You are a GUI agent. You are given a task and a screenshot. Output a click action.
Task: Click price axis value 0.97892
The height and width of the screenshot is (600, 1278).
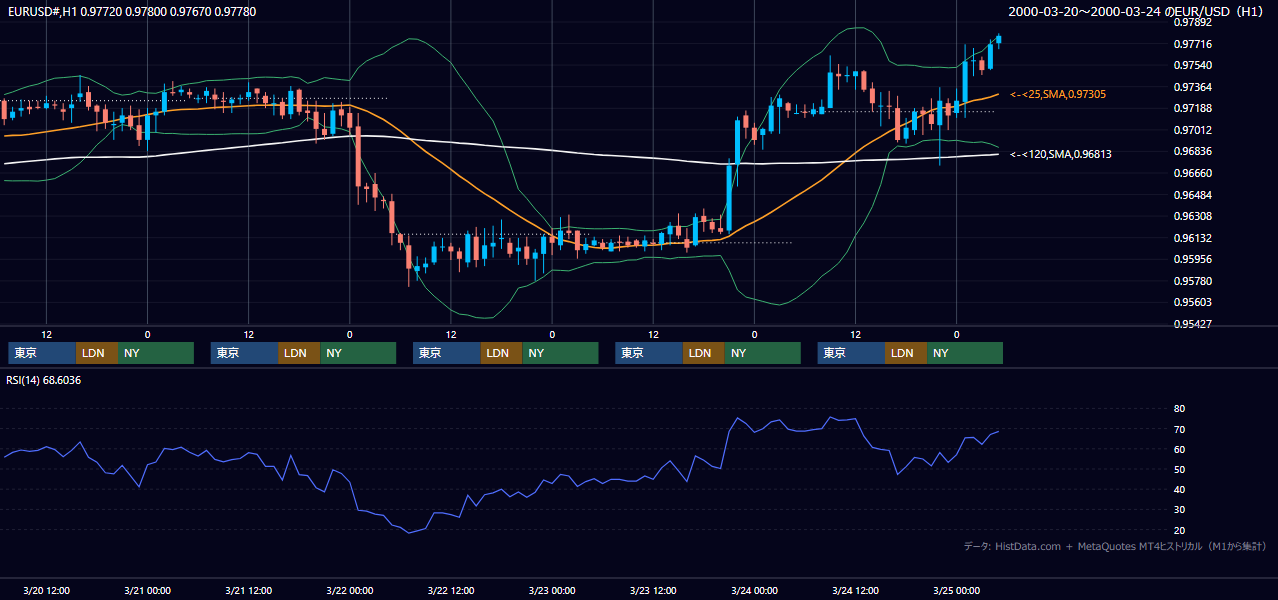tap(1192, 23)
